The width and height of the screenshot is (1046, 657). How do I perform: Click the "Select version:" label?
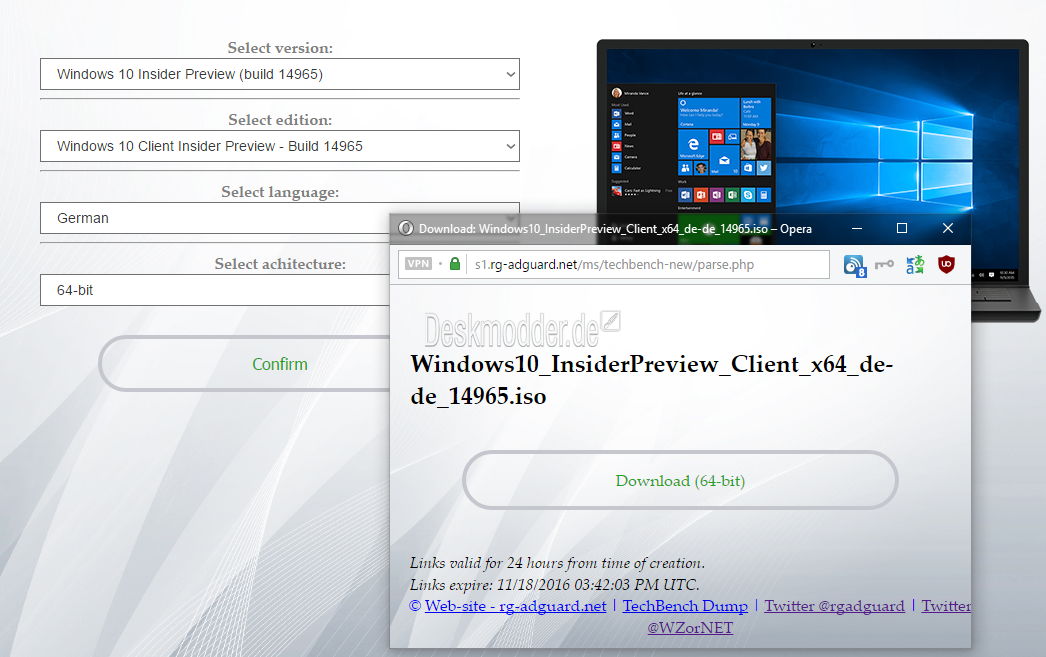(x=280, y=47)
